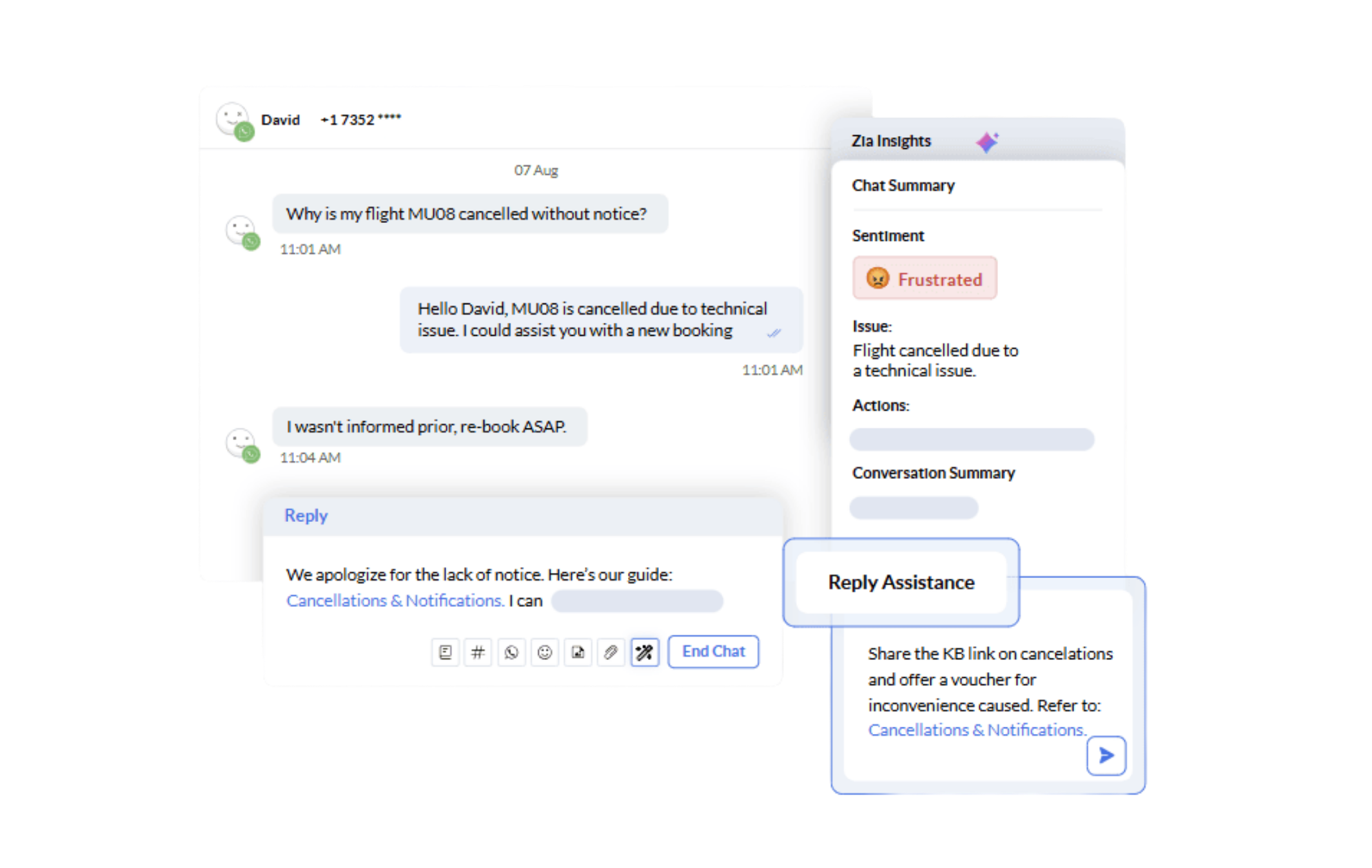The image size is (1372, 868).
Task: Click the WhatsApp templates icon
Action: coord(511,652)
